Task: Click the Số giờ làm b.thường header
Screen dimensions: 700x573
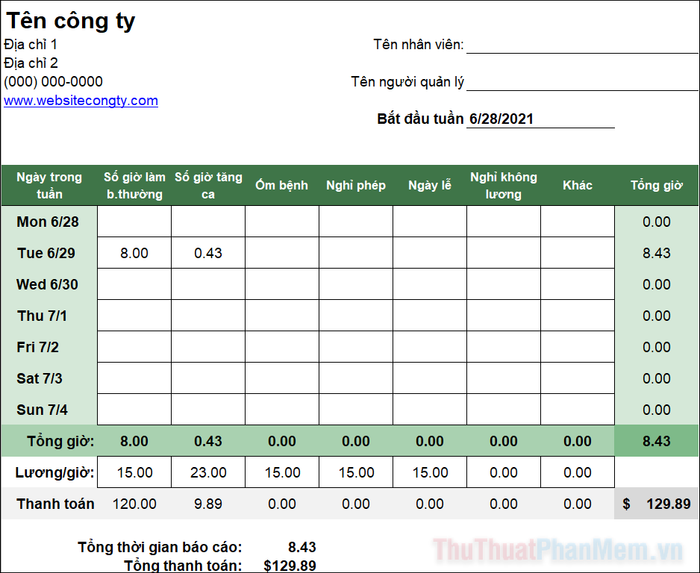Action: tap(134, 185)
